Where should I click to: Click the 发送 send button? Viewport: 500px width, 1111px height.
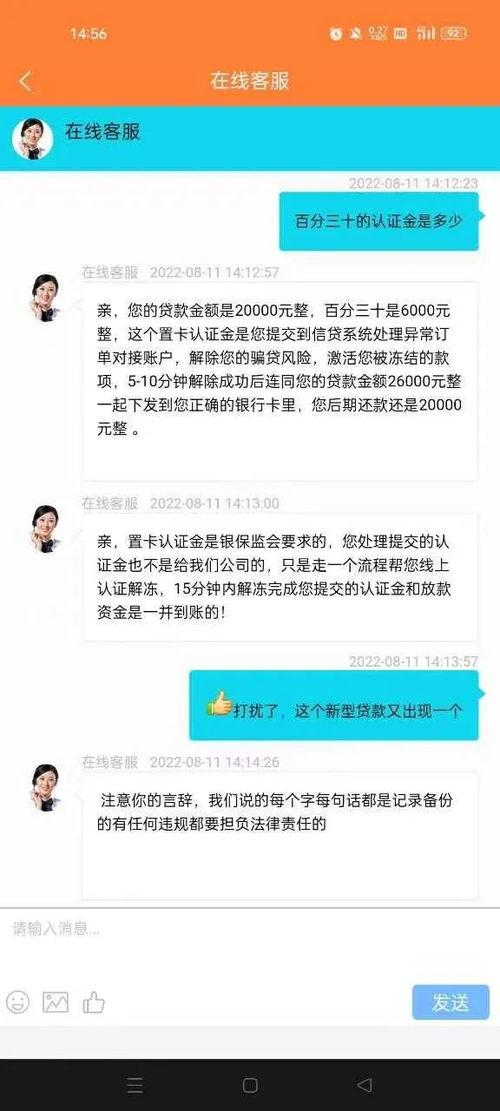[450, 1002]
